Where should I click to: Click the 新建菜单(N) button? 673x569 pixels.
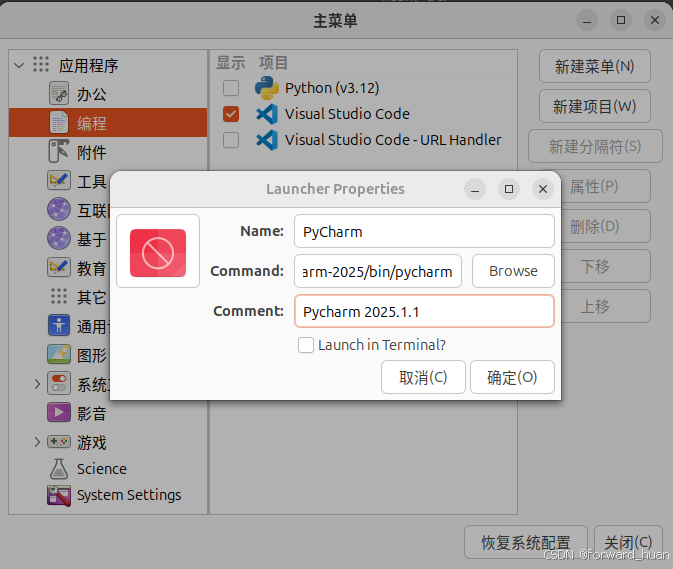594,66
